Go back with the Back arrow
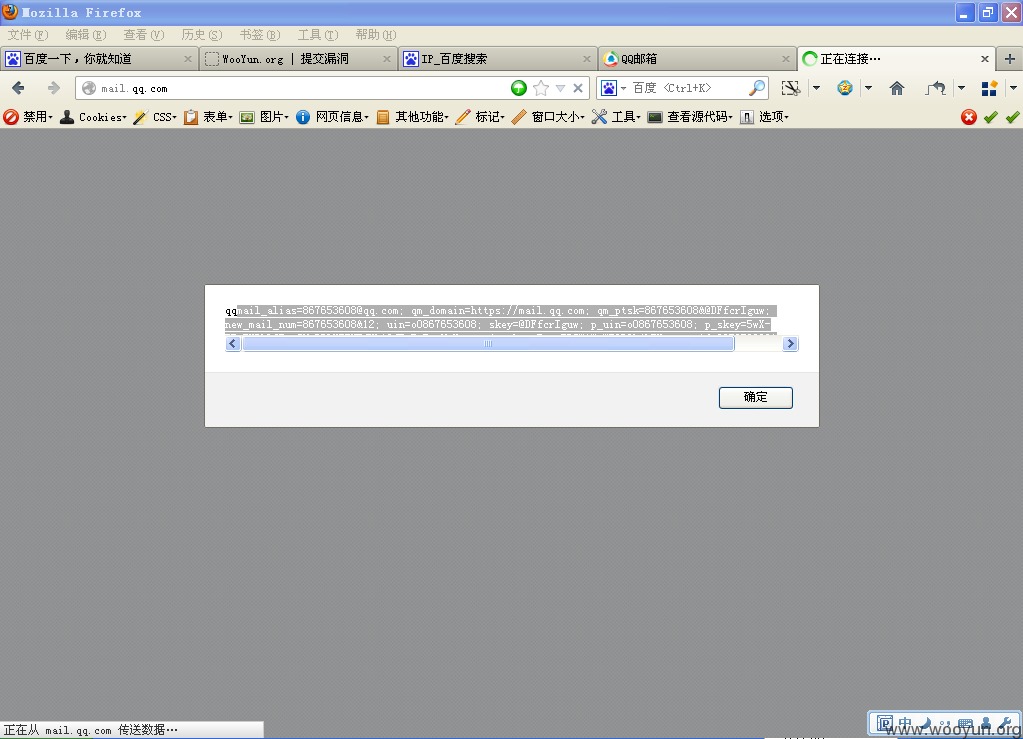Image resolution: width=1023 pixels, height=739 pixels. (x=18, y=87)
